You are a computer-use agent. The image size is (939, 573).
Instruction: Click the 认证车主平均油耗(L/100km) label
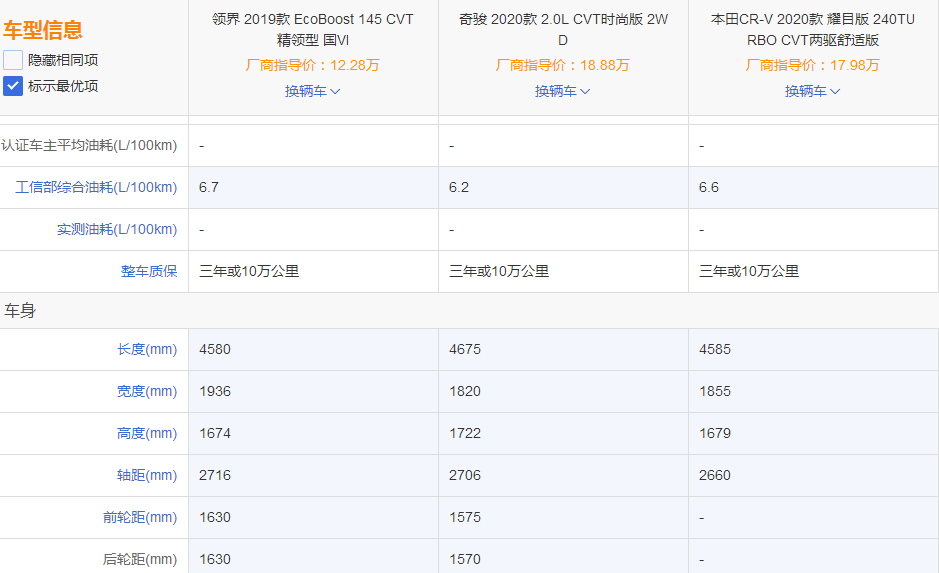tap(89, 145)
